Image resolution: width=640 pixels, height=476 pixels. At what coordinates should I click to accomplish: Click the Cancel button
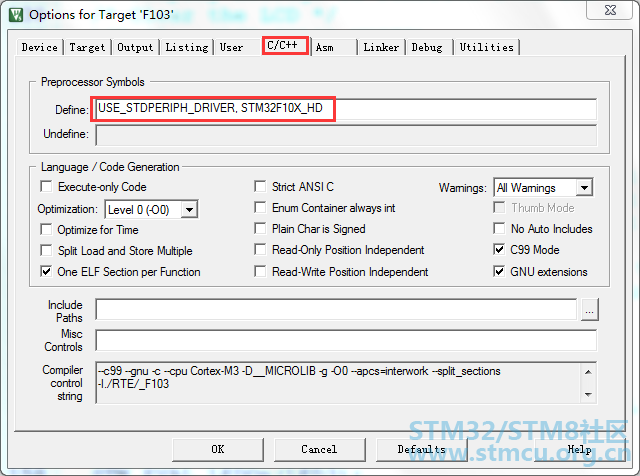coord(319,449)
